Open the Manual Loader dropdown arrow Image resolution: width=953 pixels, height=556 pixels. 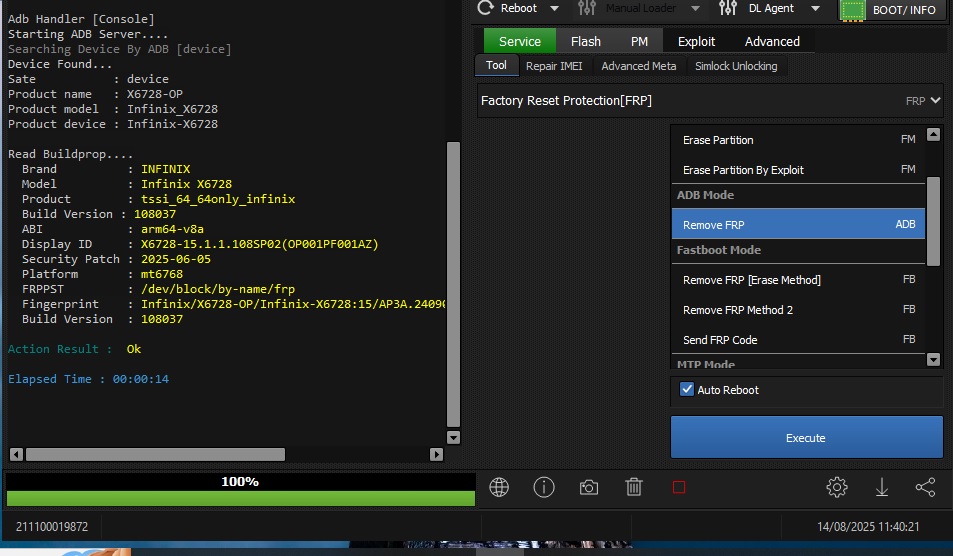[695, 9]
